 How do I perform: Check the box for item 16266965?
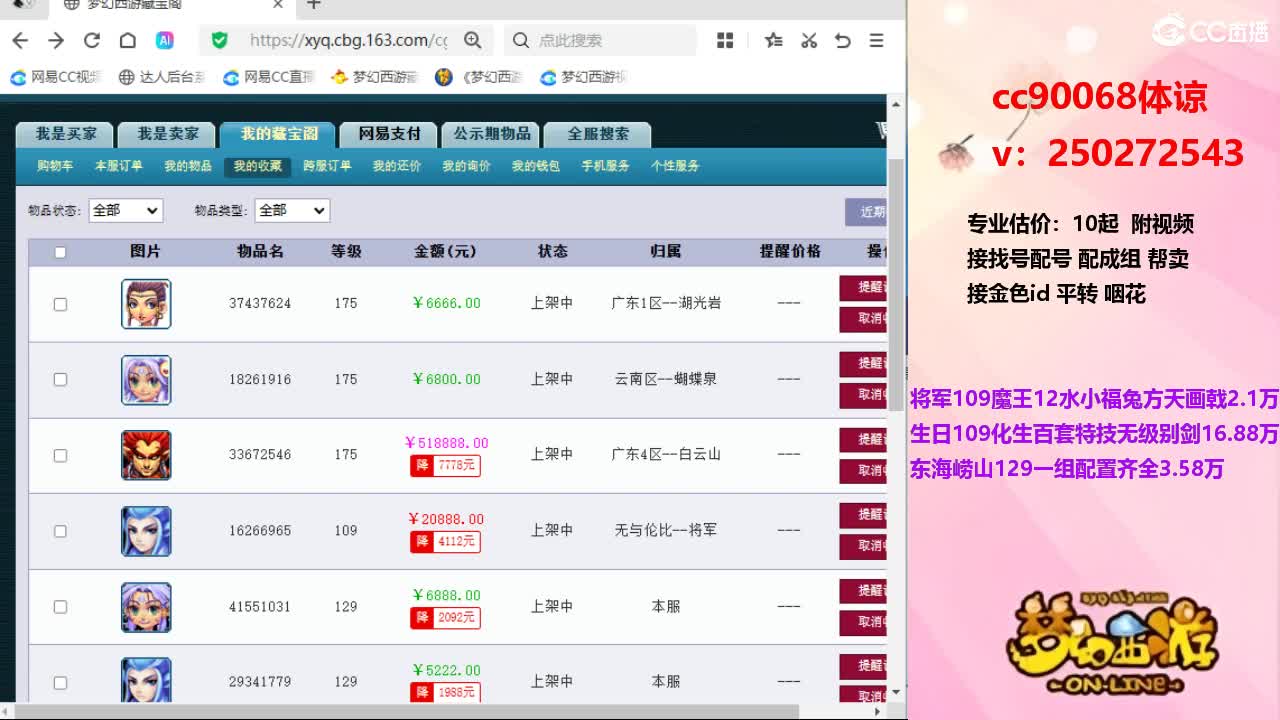click(60, 531)
